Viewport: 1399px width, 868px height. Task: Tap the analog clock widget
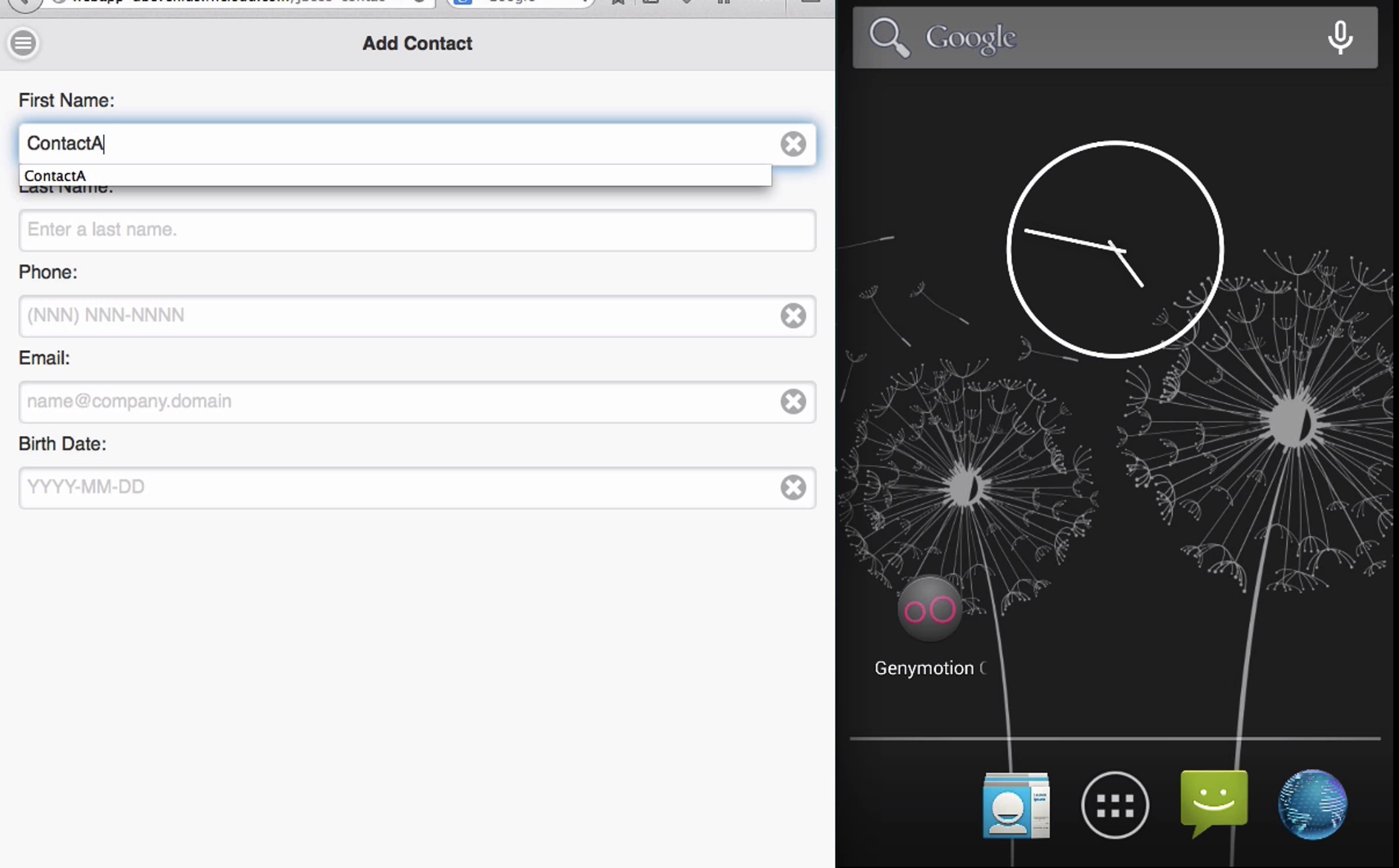(1115, 249)
